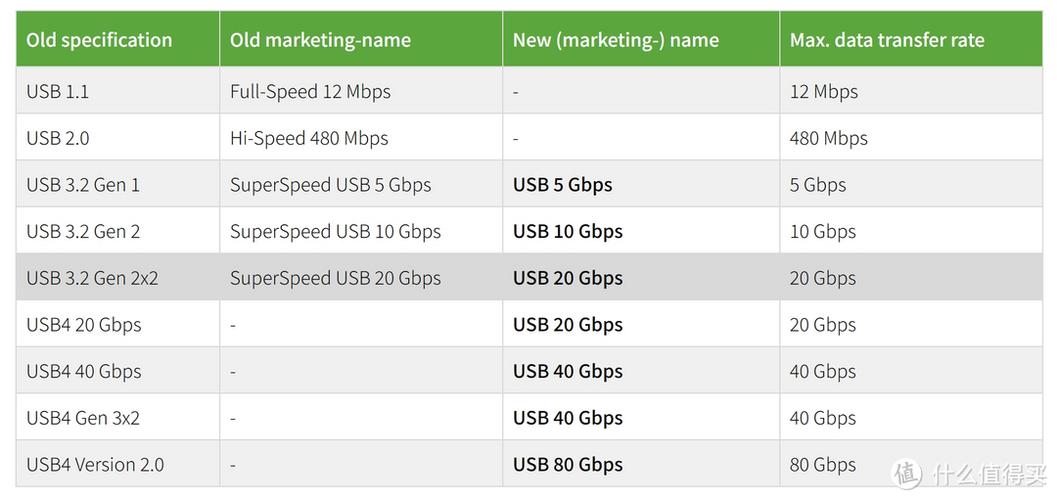Click the USB4 Gen 3x2 cell
Image resolution: width=1057 pixels, height=500 pixels.
point(118,418)
